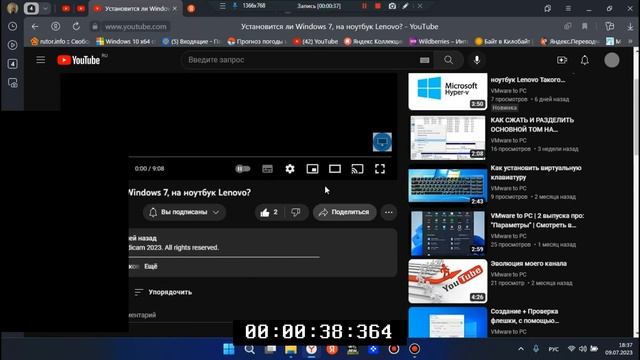Go to YouTube home via logo
The height and width of the screenshot is (360, 640).
[x=79, y=60]
